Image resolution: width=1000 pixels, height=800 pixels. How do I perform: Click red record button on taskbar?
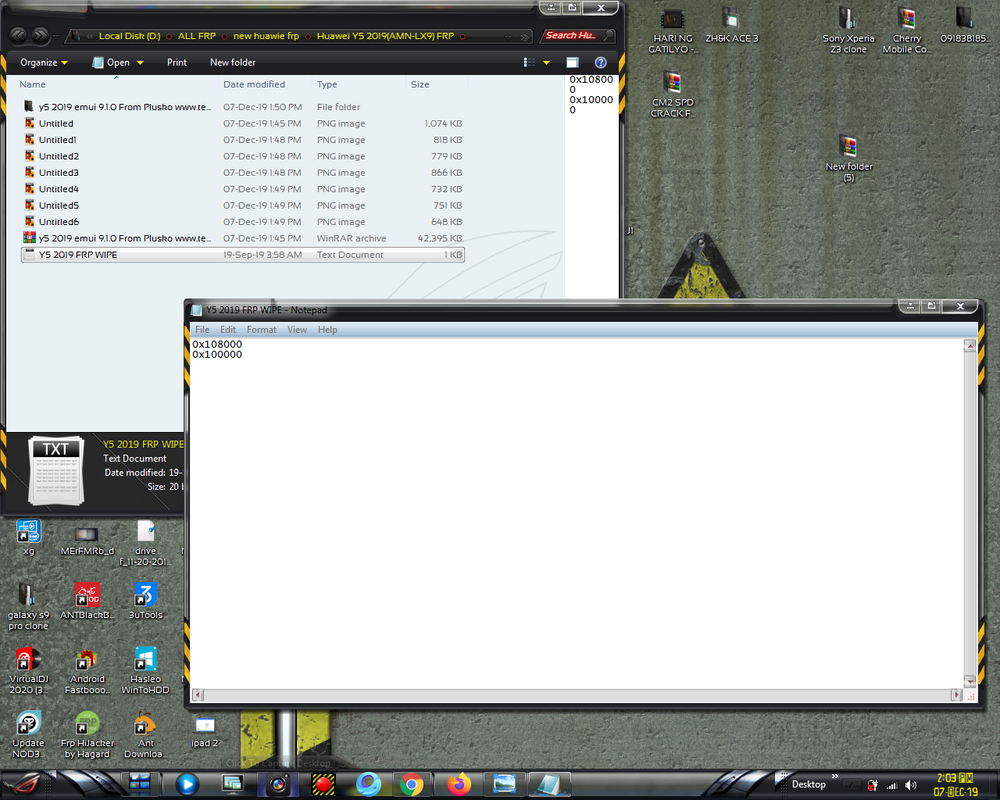click(x=323, y=785)
